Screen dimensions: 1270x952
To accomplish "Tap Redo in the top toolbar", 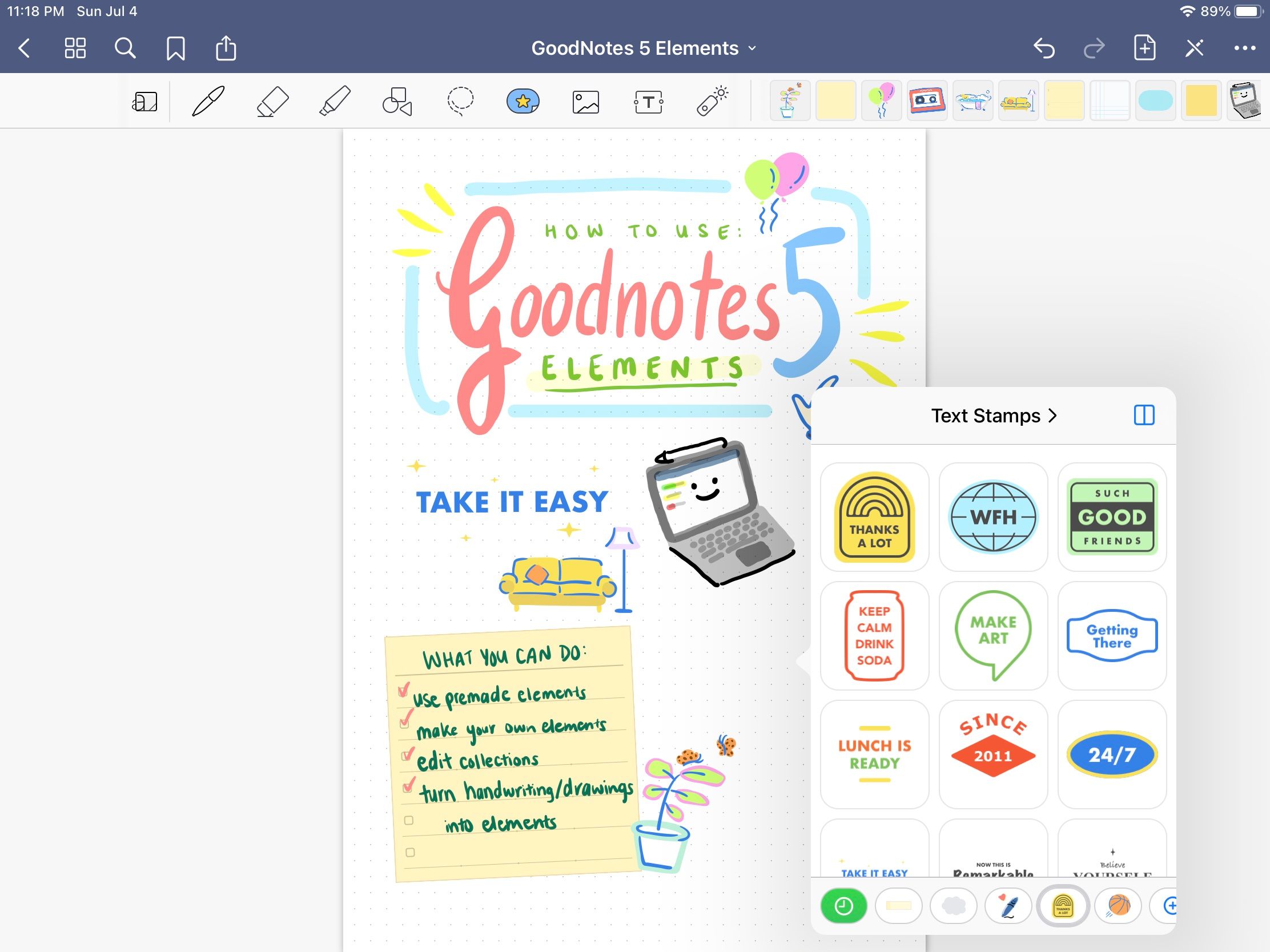I will click(x=1094, y=47).
